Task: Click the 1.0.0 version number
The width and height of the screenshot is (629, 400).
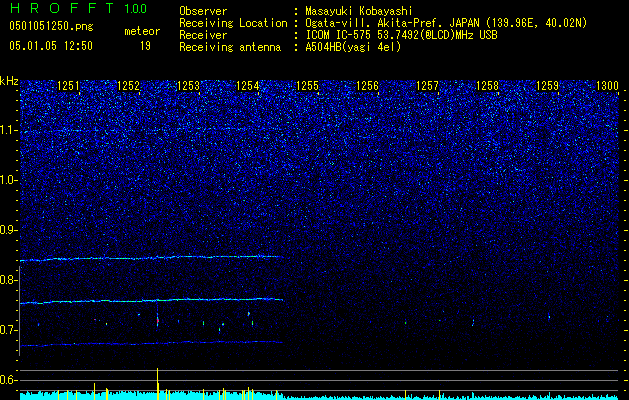Action: [136, 9]
